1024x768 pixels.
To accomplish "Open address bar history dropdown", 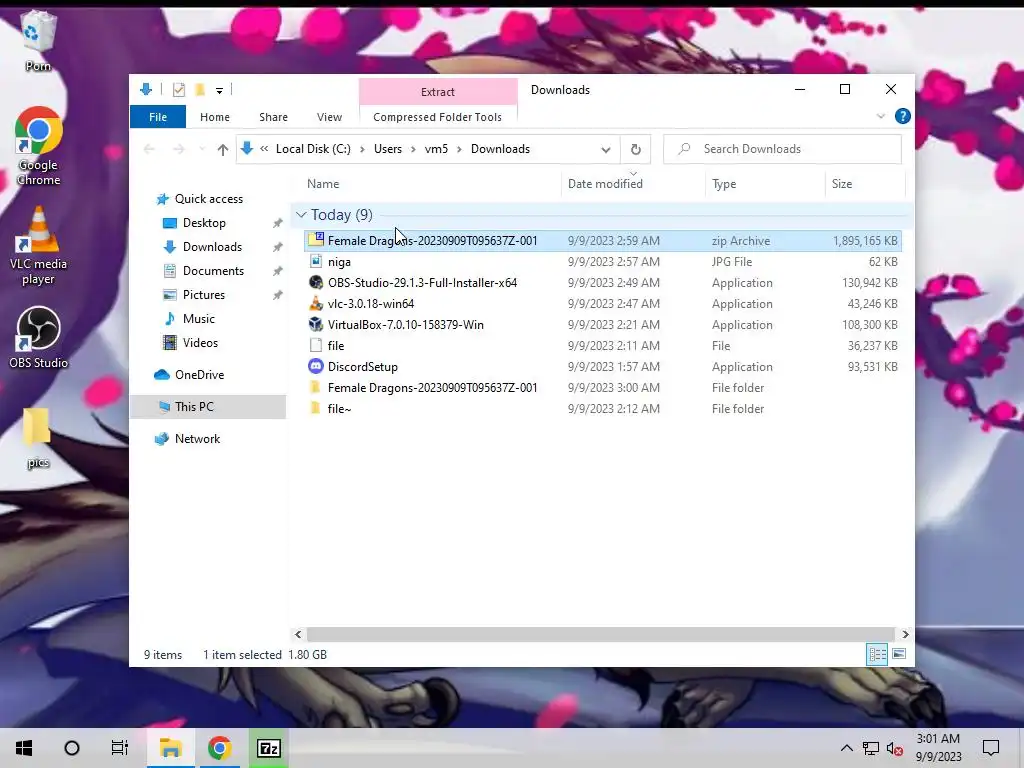I will (605, 150).
